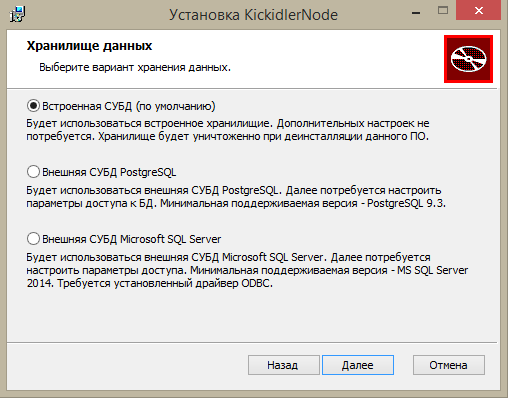Click the subtitle 'Выберите вариант хранения данных'
This screenshot has height=398, width=508.
click(x=135, y=67)
